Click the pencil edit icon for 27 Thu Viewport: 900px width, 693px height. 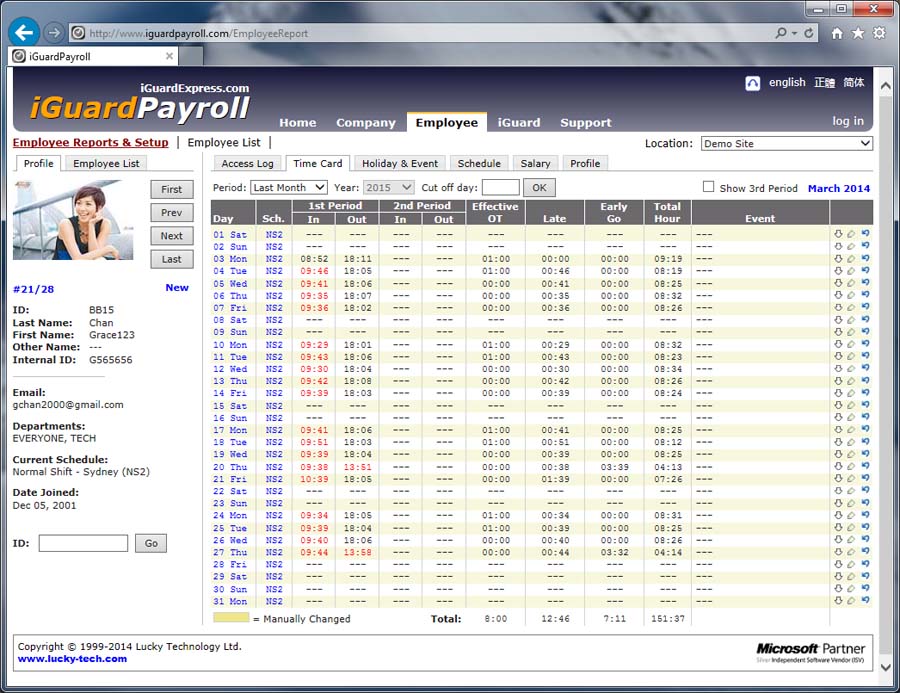851,552
